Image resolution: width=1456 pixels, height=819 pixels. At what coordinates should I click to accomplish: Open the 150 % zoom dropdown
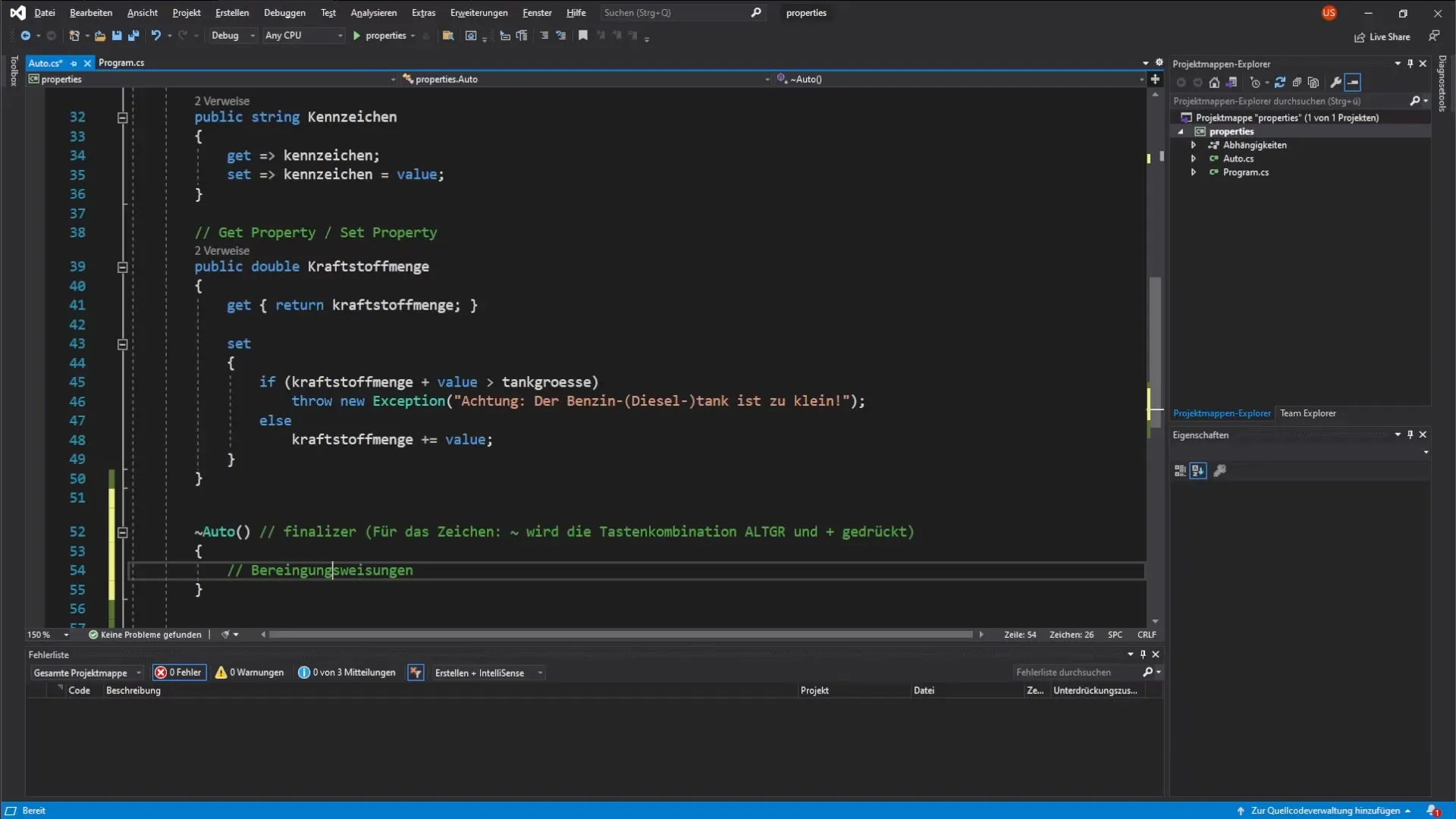coord(48,635)
